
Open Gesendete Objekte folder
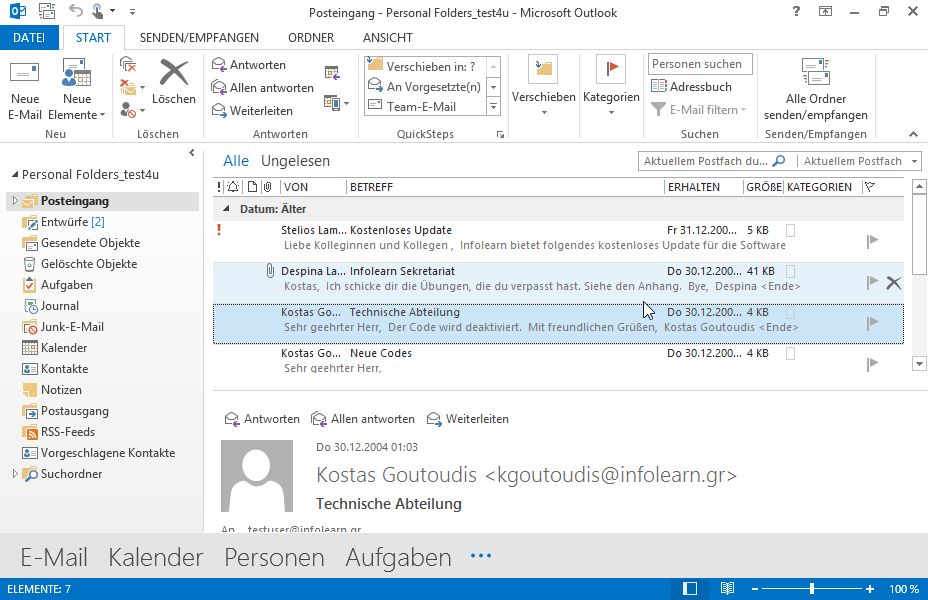point(80,243)
